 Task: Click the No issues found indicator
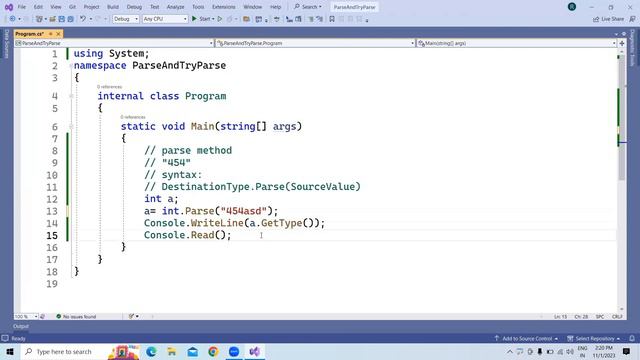pos(76,316)
